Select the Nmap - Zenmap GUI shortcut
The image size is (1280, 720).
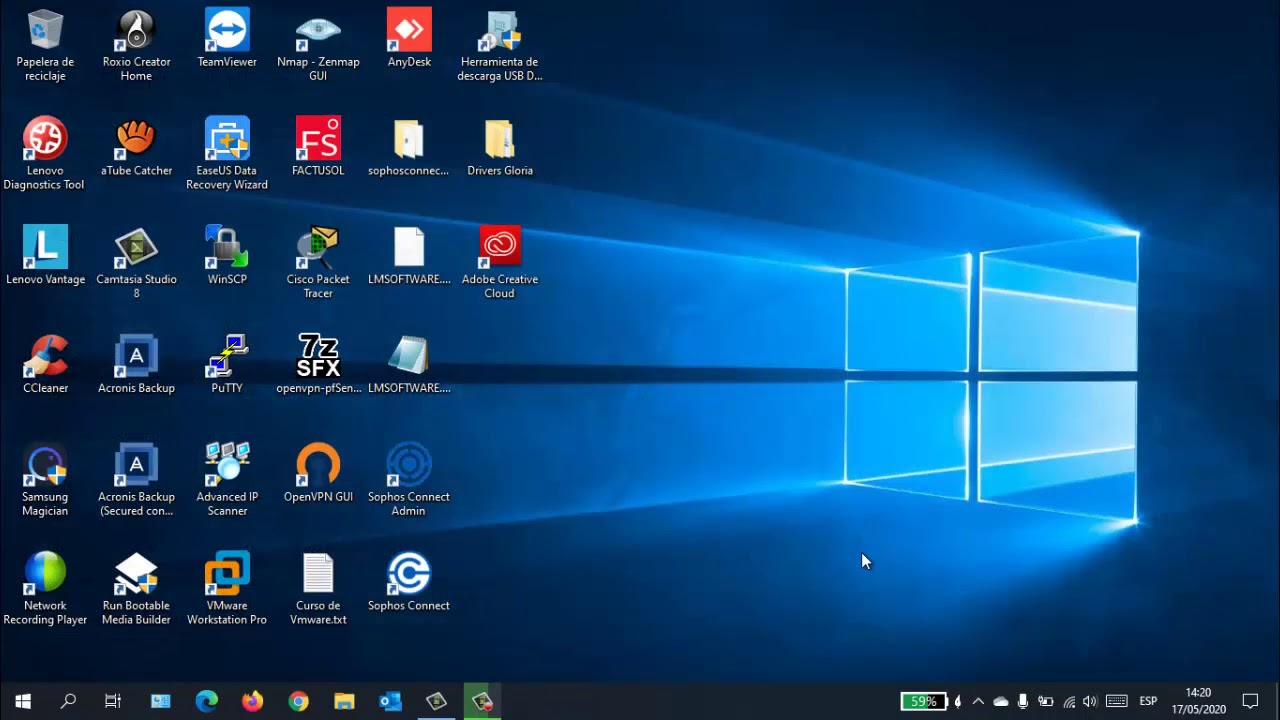[x=318, y=45]
